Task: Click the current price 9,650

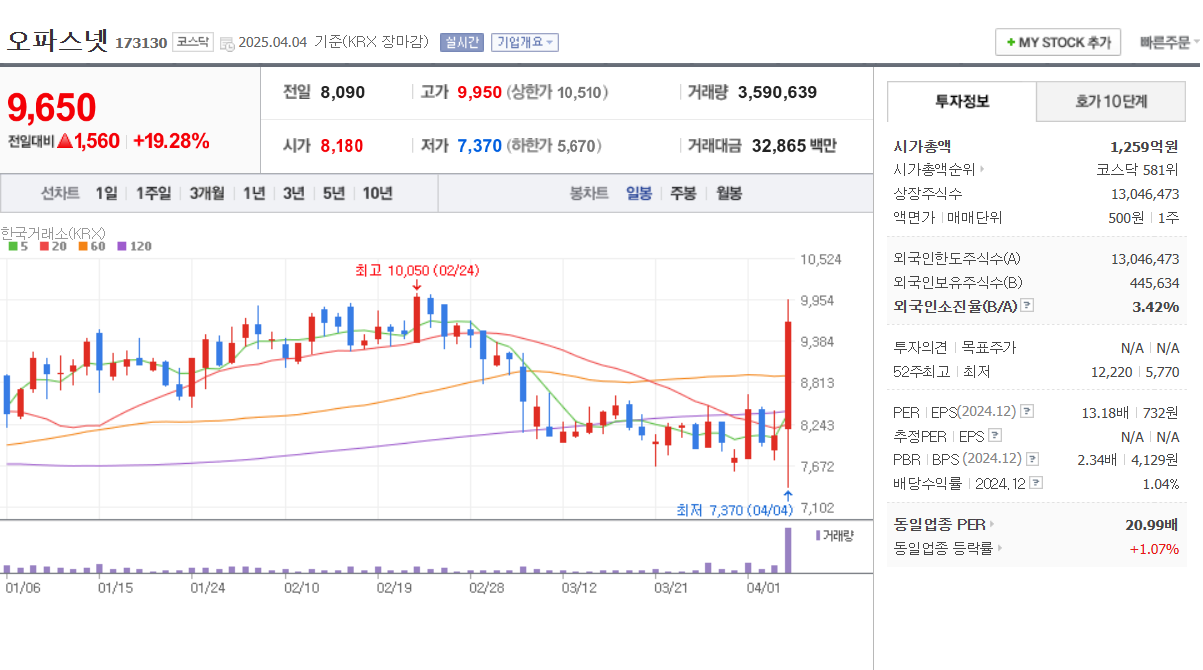Action: click(x=52, y=107)
